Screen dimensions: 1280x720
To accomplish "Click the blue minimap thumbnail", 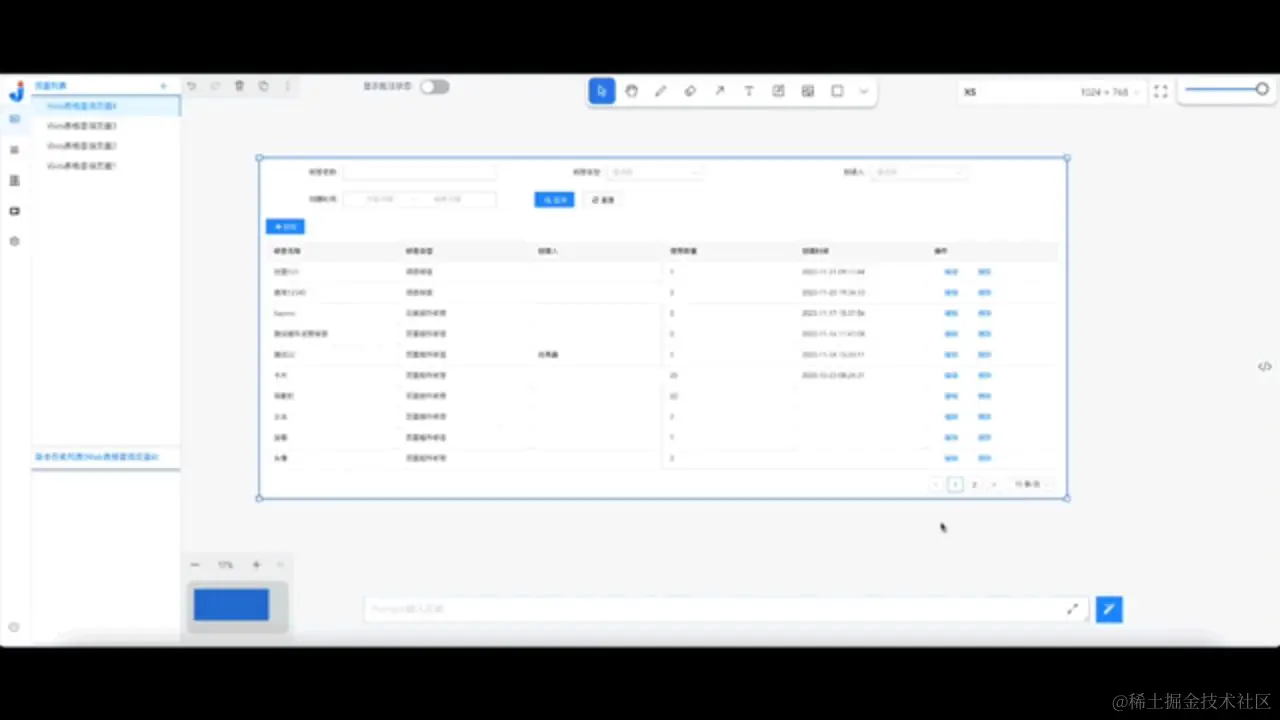I will (x=231, y=605).
